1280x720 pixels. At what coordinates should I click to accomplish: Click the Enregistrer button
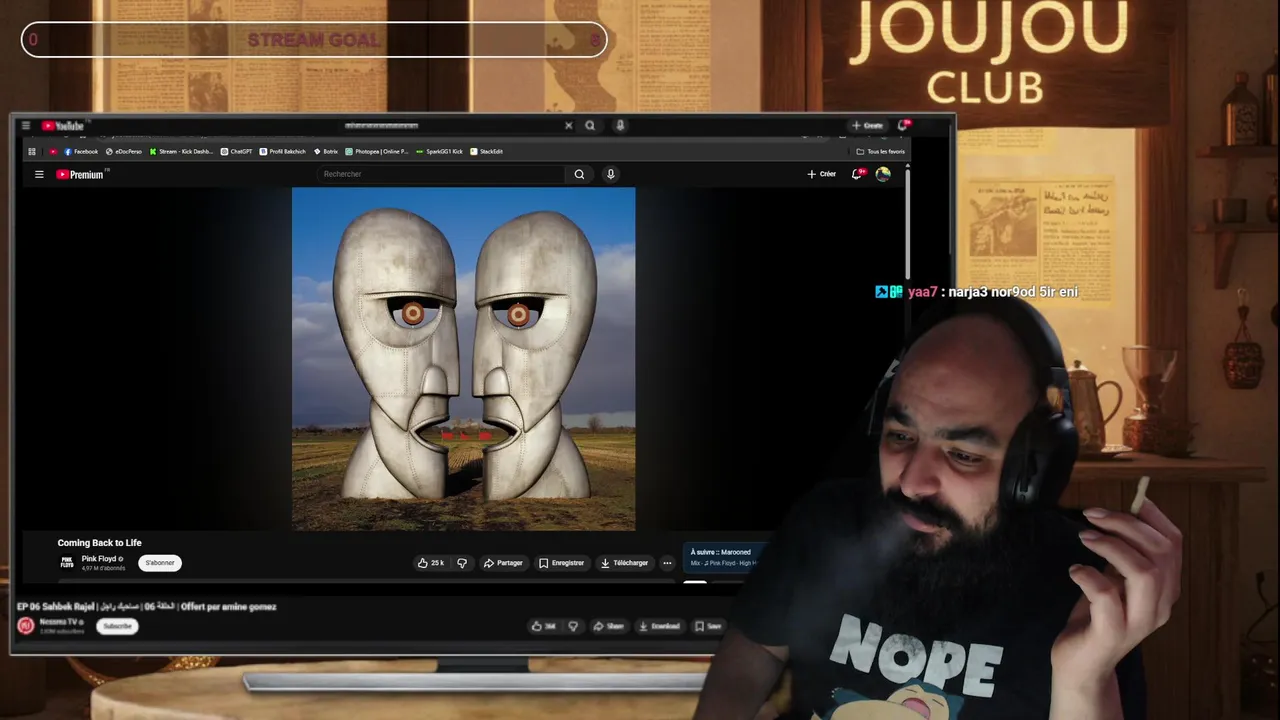click(x=561, y=563)
